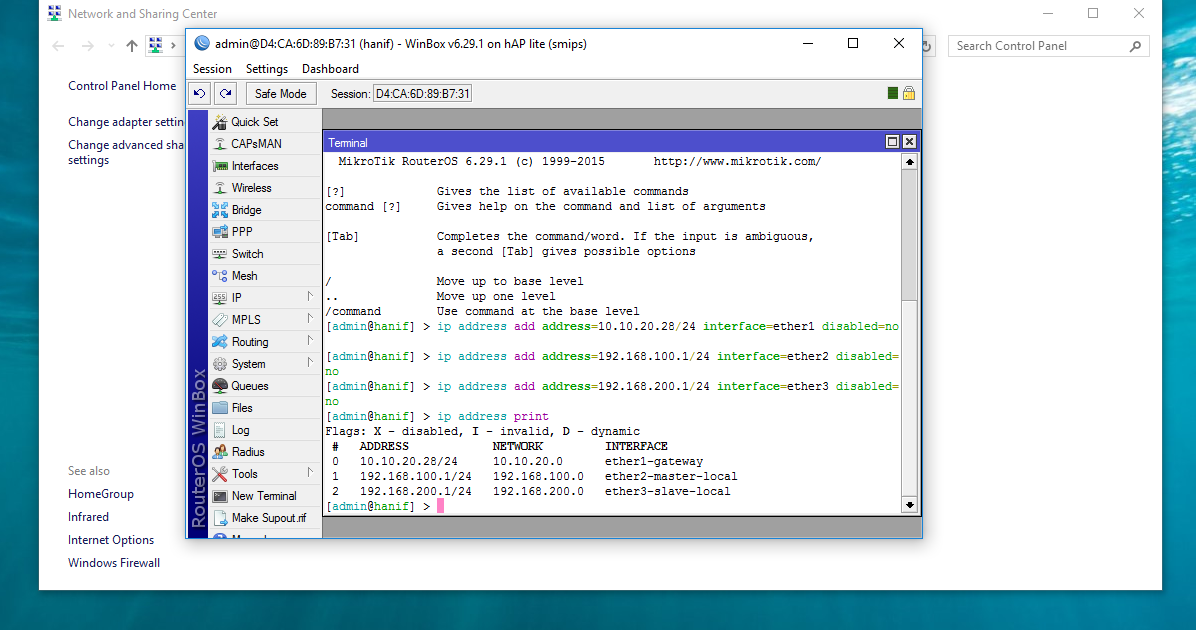Open the Dashboard menu
Viewport: 1196px width, 630px height.
tap(330, 69)
